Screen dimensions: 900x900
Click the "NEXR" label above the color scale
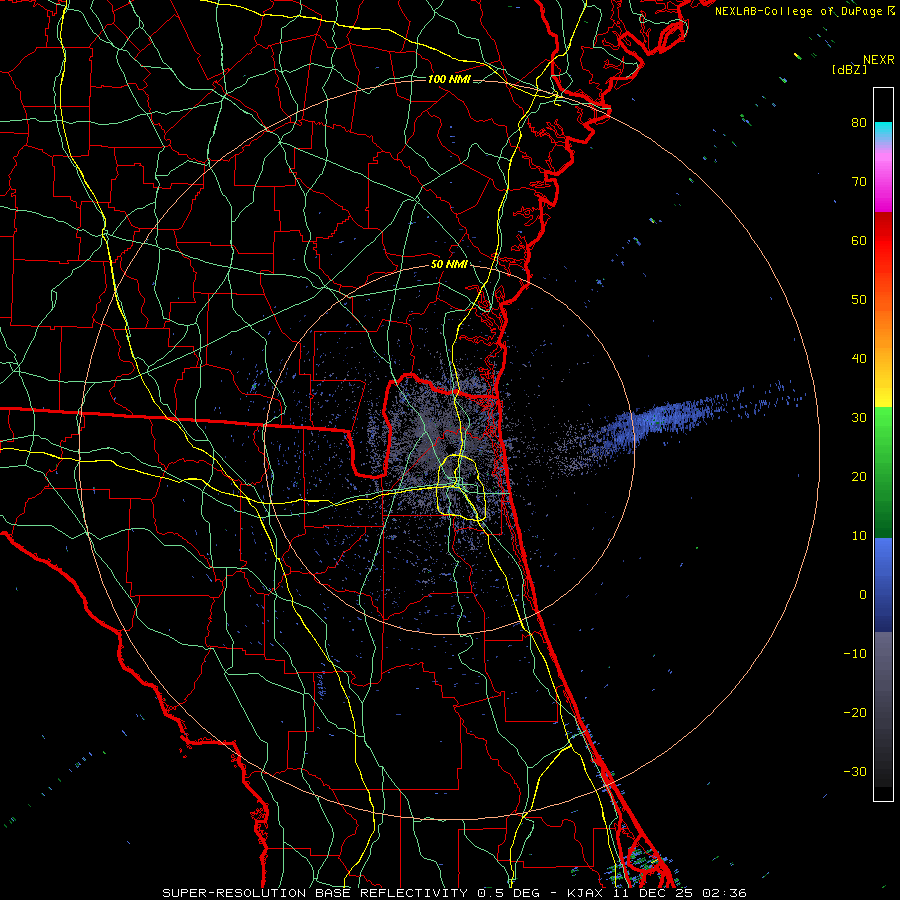click(878, 60)
